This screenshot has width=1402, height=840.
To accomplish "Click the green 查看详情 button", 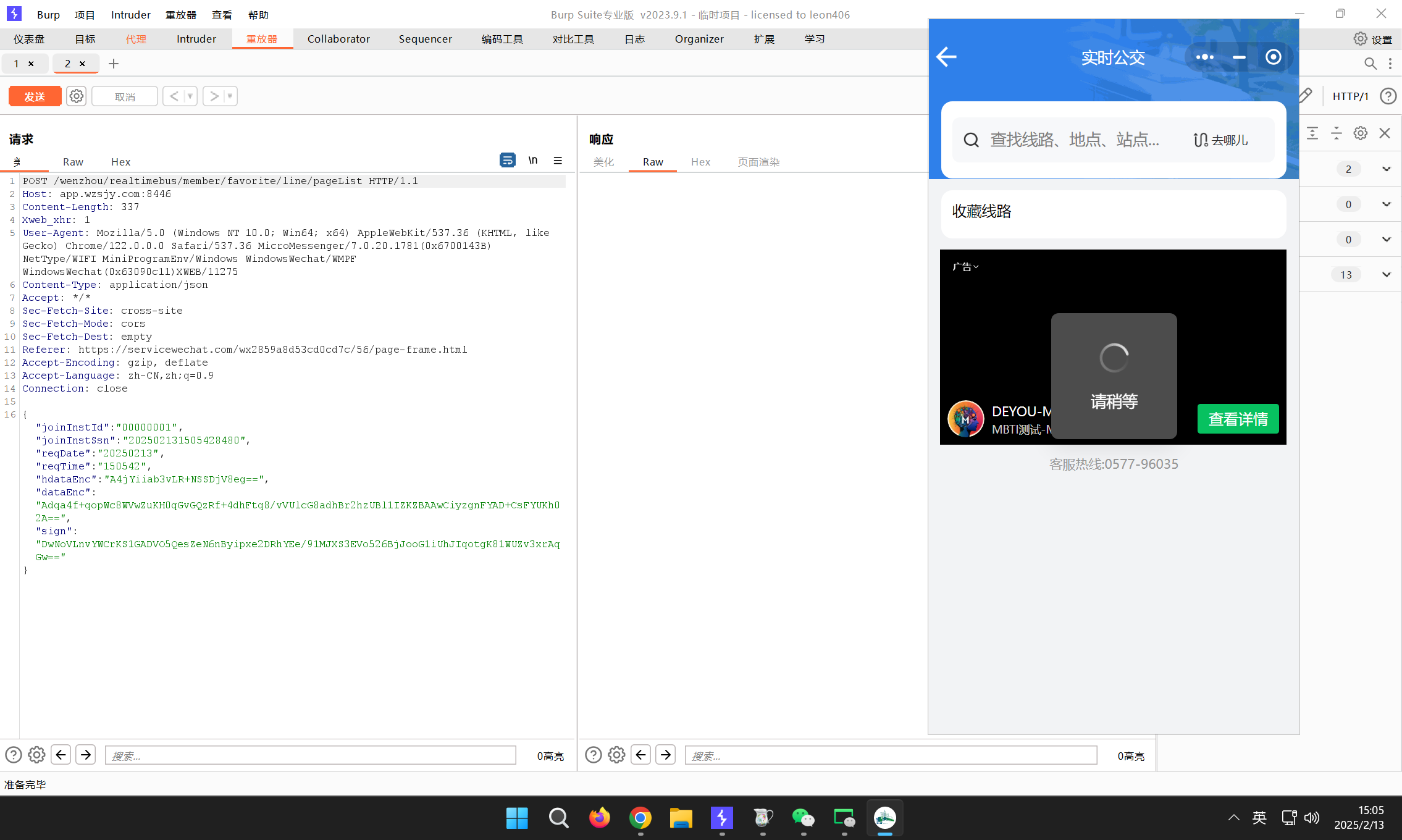I will [1238, 419].
